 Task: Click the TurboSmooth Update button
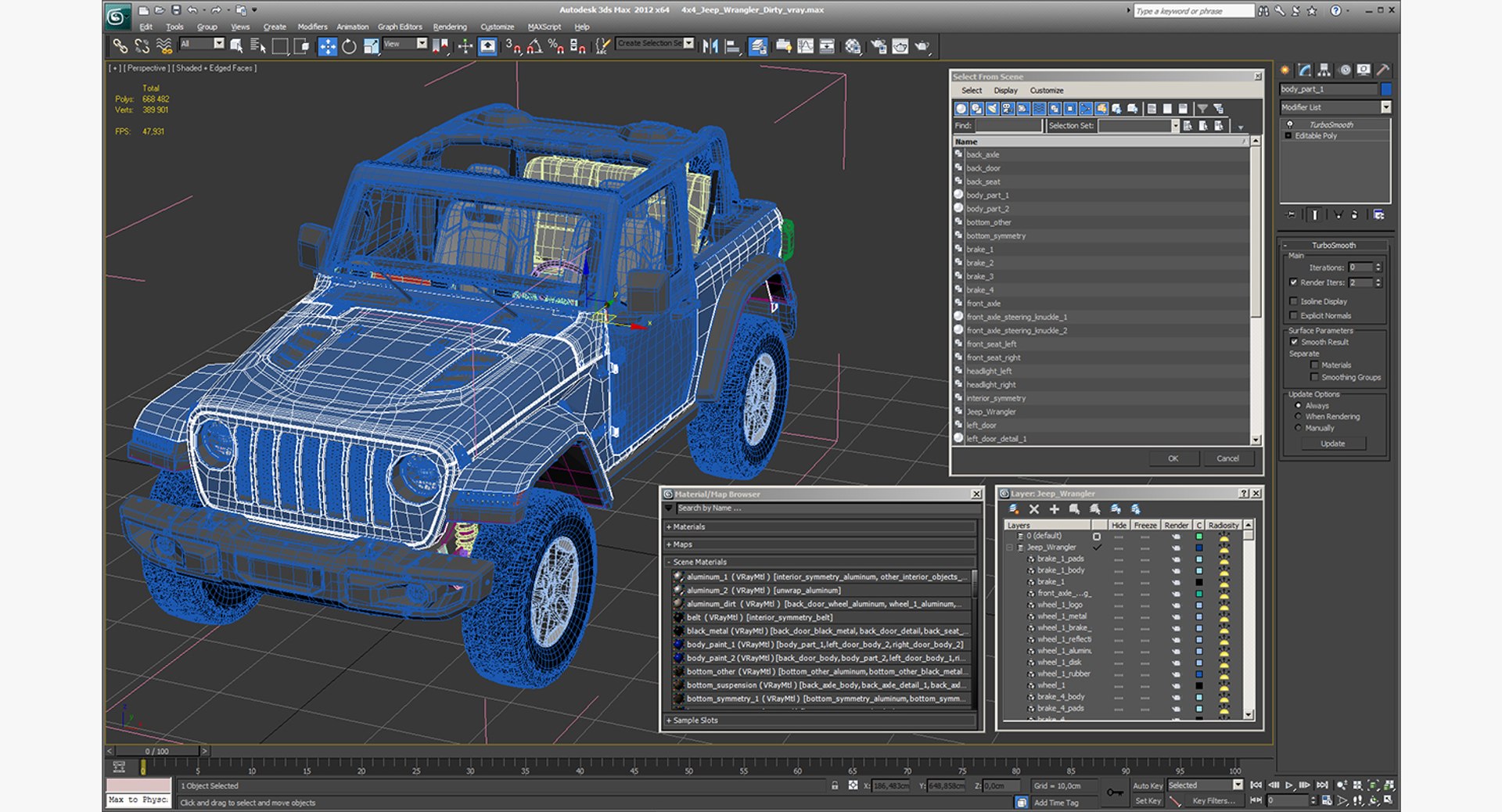[1333, 444]
